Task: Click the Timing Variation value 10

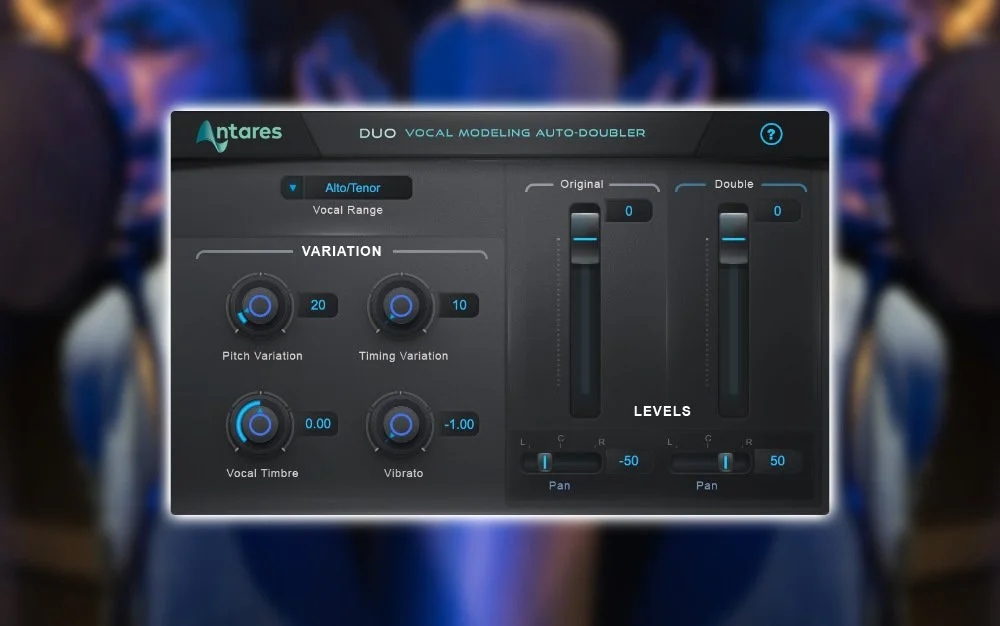Action: [459, 305]
